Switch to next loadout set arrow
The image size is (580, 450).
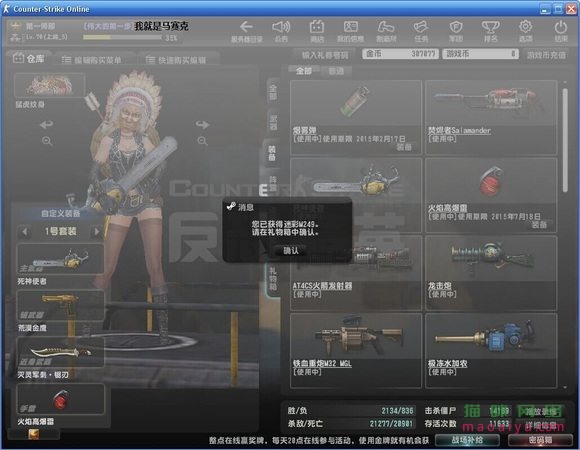coord(97,232)
